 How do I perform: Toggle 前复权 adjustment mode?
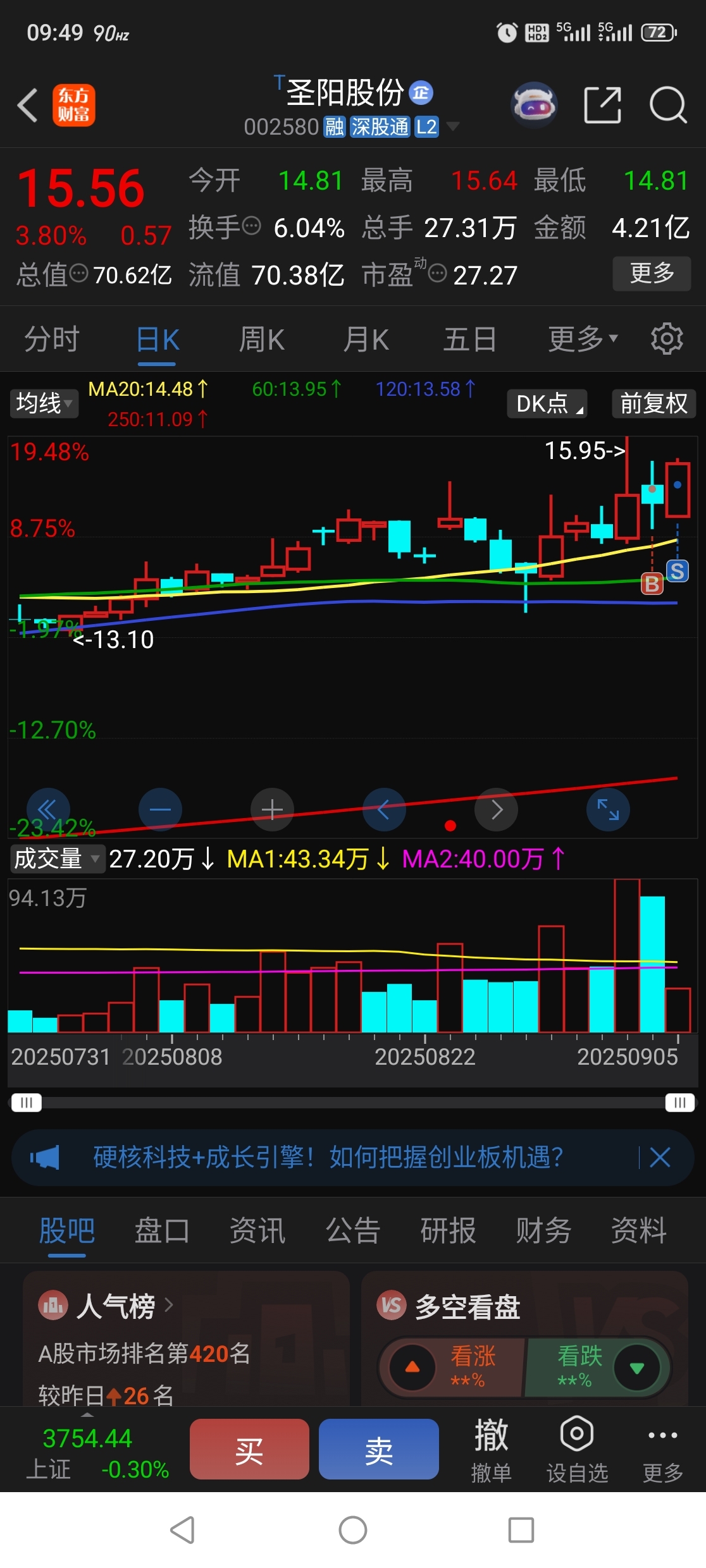tap(653, 403)
